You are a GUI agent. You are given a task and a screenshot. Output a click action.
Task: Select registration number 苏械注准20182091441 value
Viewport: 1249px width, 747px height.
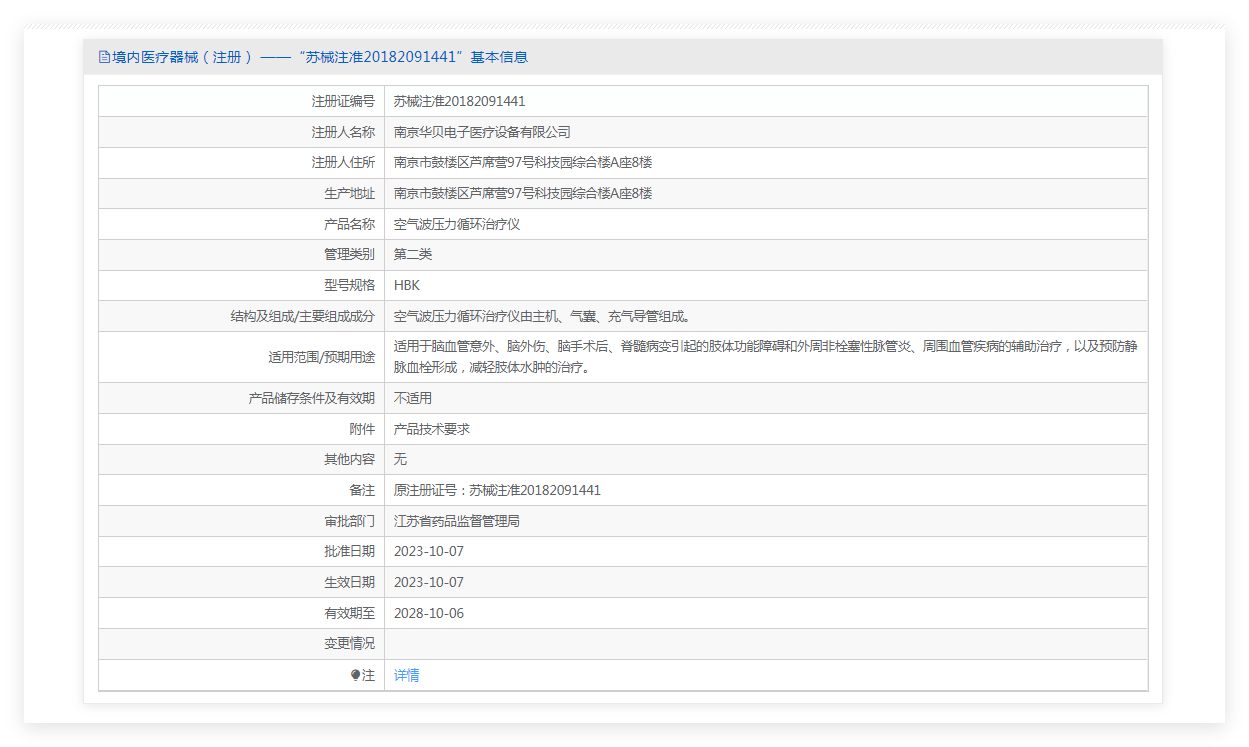(460, 101)
